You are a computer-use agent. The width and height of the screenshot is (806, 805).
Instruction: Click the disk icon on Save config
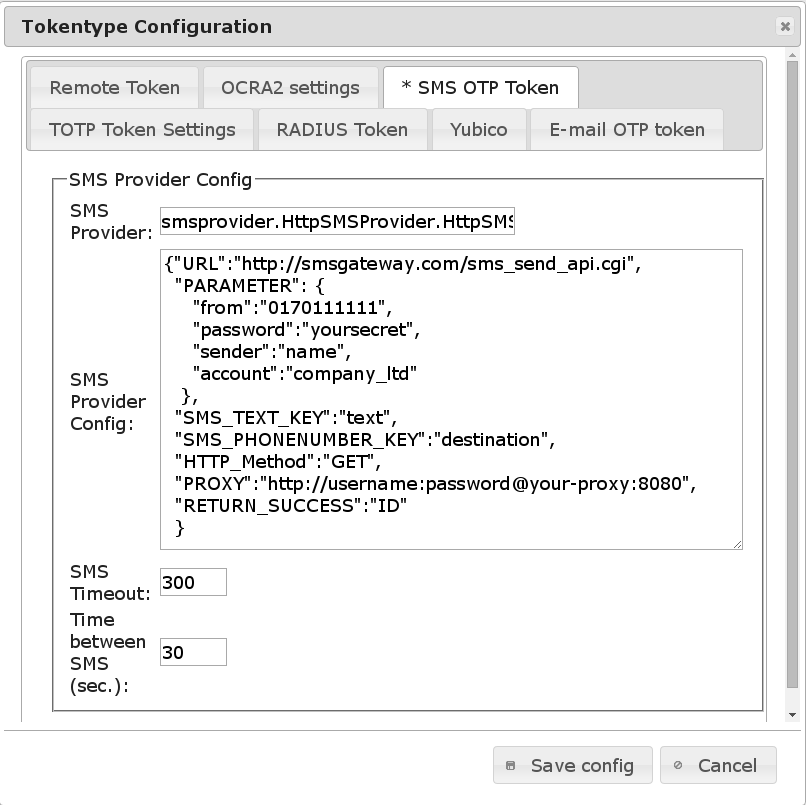[x=510, y=765]
